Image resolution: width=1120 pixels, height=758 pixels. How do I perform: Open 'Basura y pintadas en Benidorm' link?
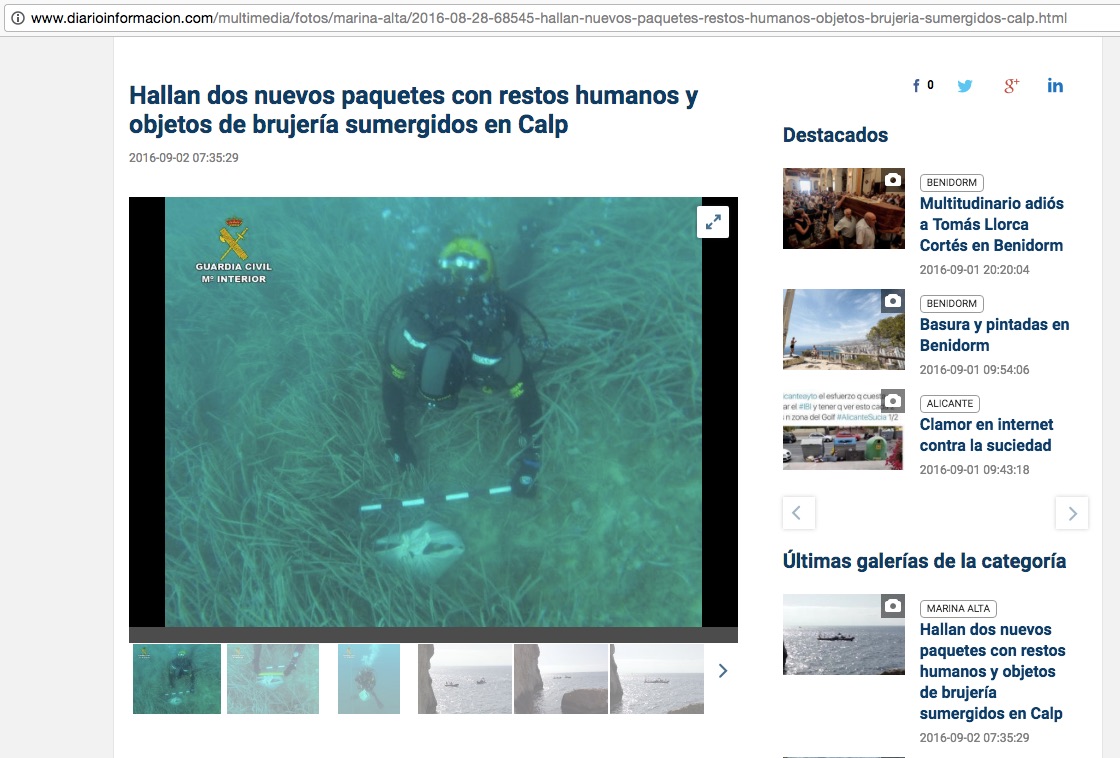pyautogui.click(x=994, y=335)
